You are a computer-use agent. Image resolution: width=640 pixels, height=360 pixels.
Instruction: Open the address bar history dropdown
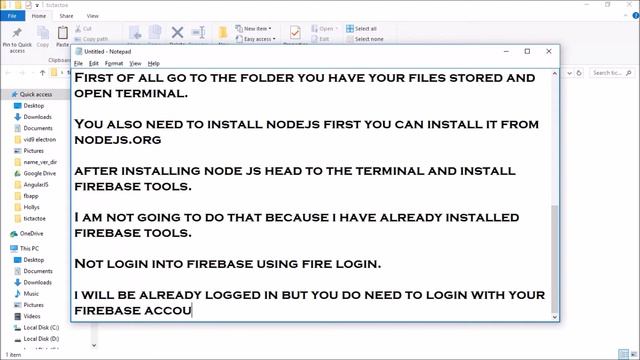point(569,73)
